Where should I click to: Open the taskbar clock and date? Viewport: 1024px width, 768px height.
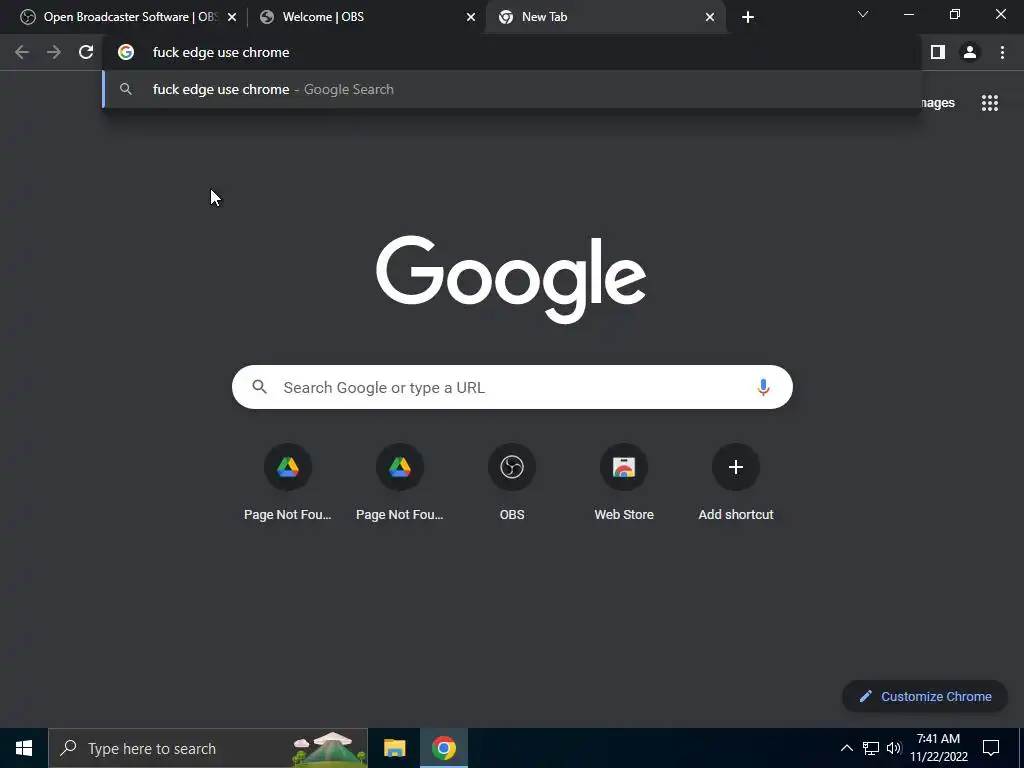(938, 748)
